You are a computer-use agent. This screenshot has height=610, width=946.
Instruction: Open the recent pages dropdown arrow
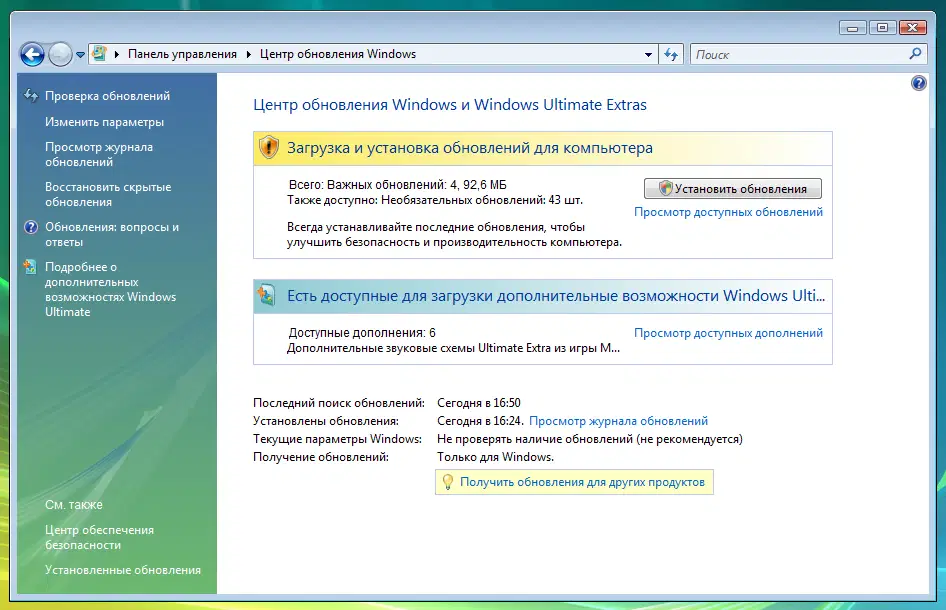[80, 55]
